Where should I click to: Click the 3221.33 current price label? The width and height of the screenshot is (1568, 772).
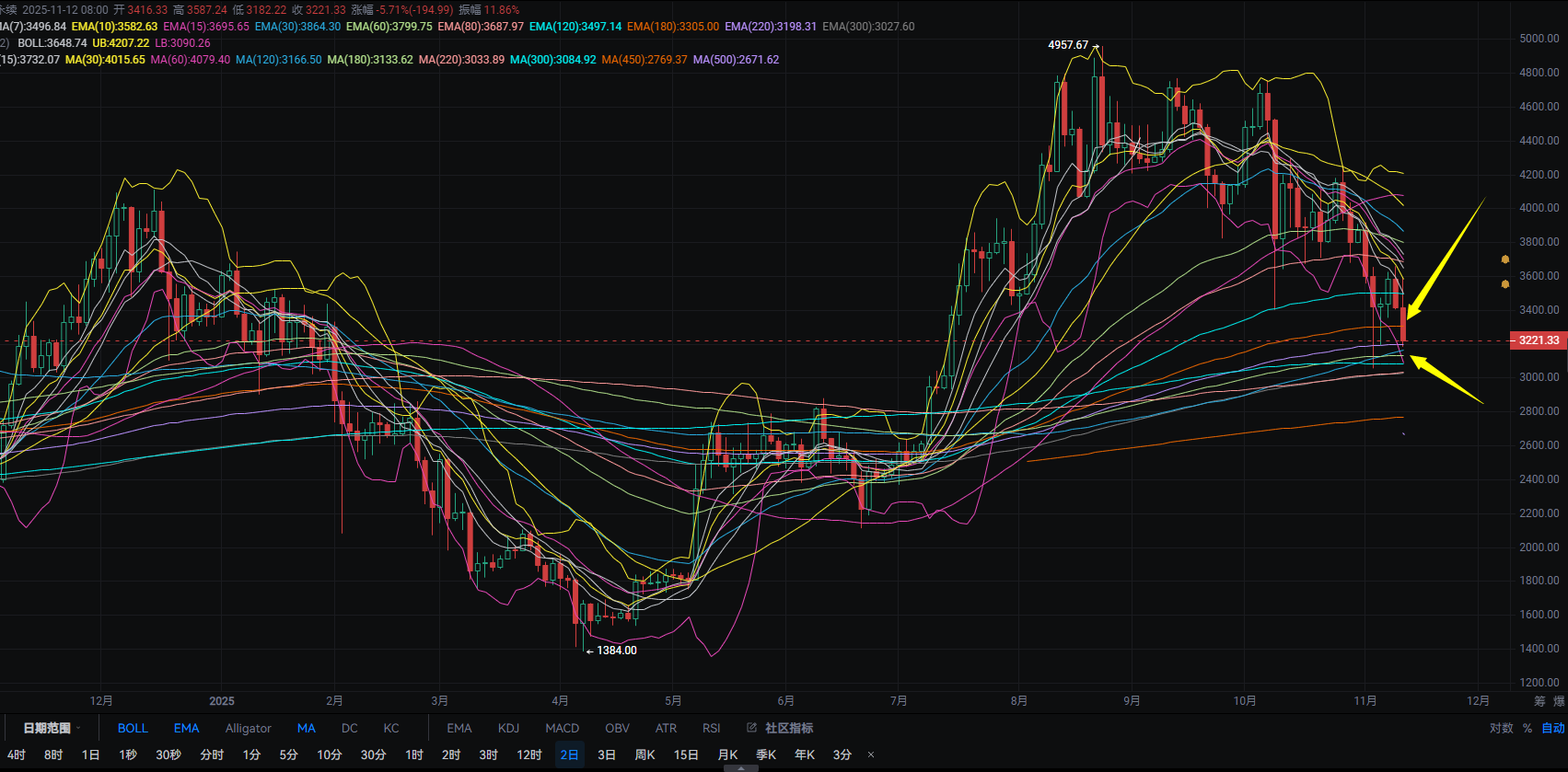[1539, 340]
